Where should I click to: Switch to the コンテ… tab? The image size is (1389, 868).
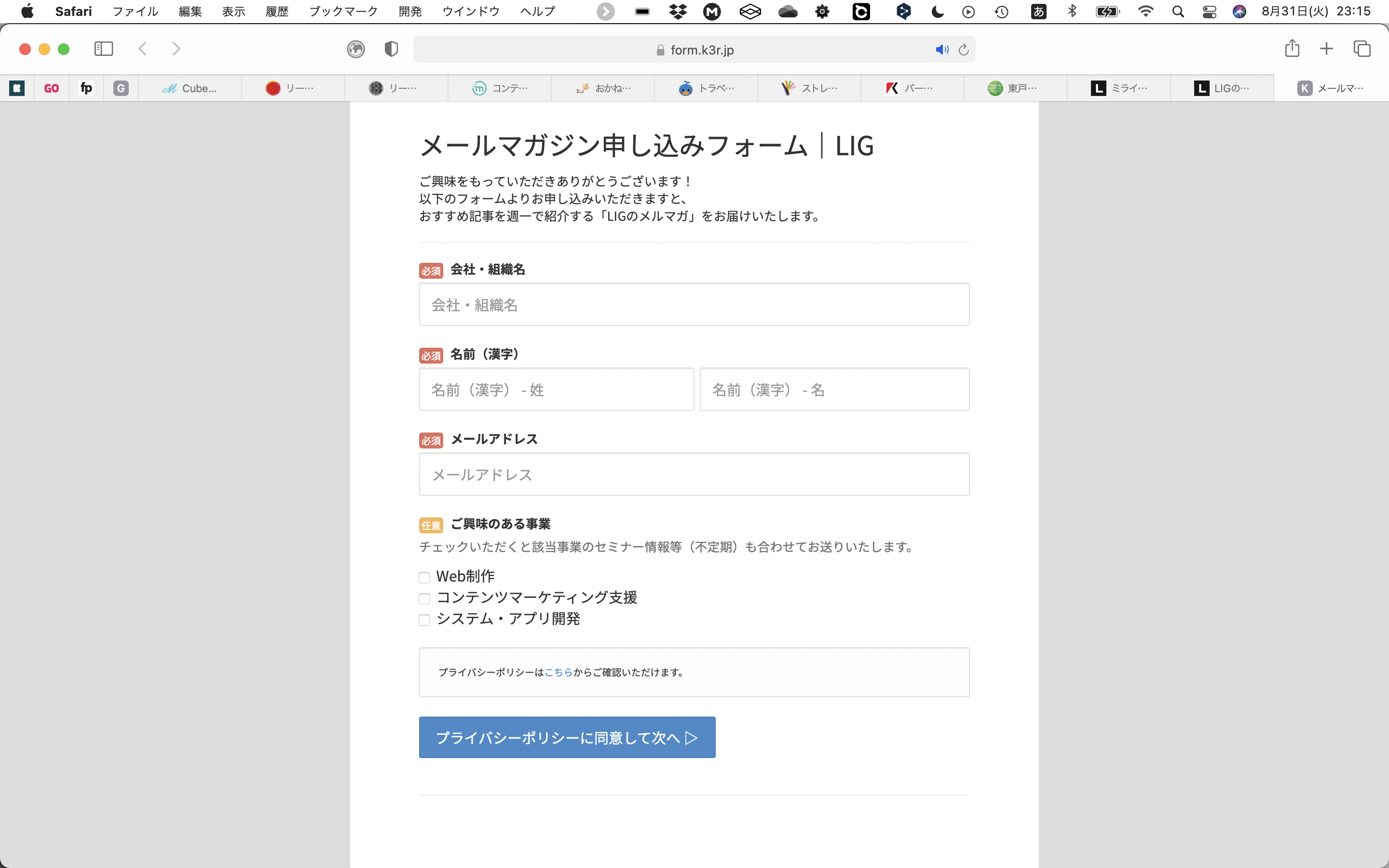coord(499,88)
